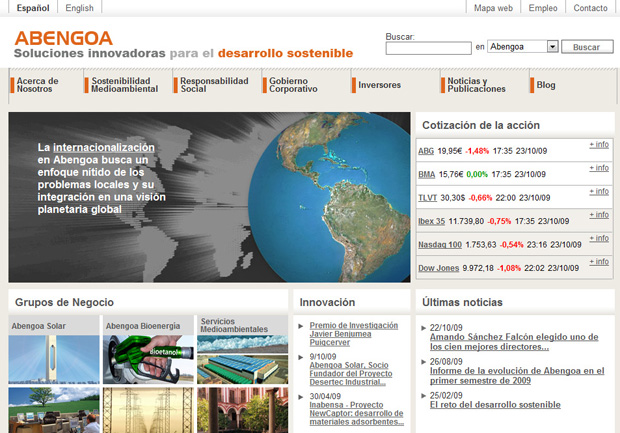620x433 pixels.
Task: Focus the Buscar search input field
Action: coord(429,48)
